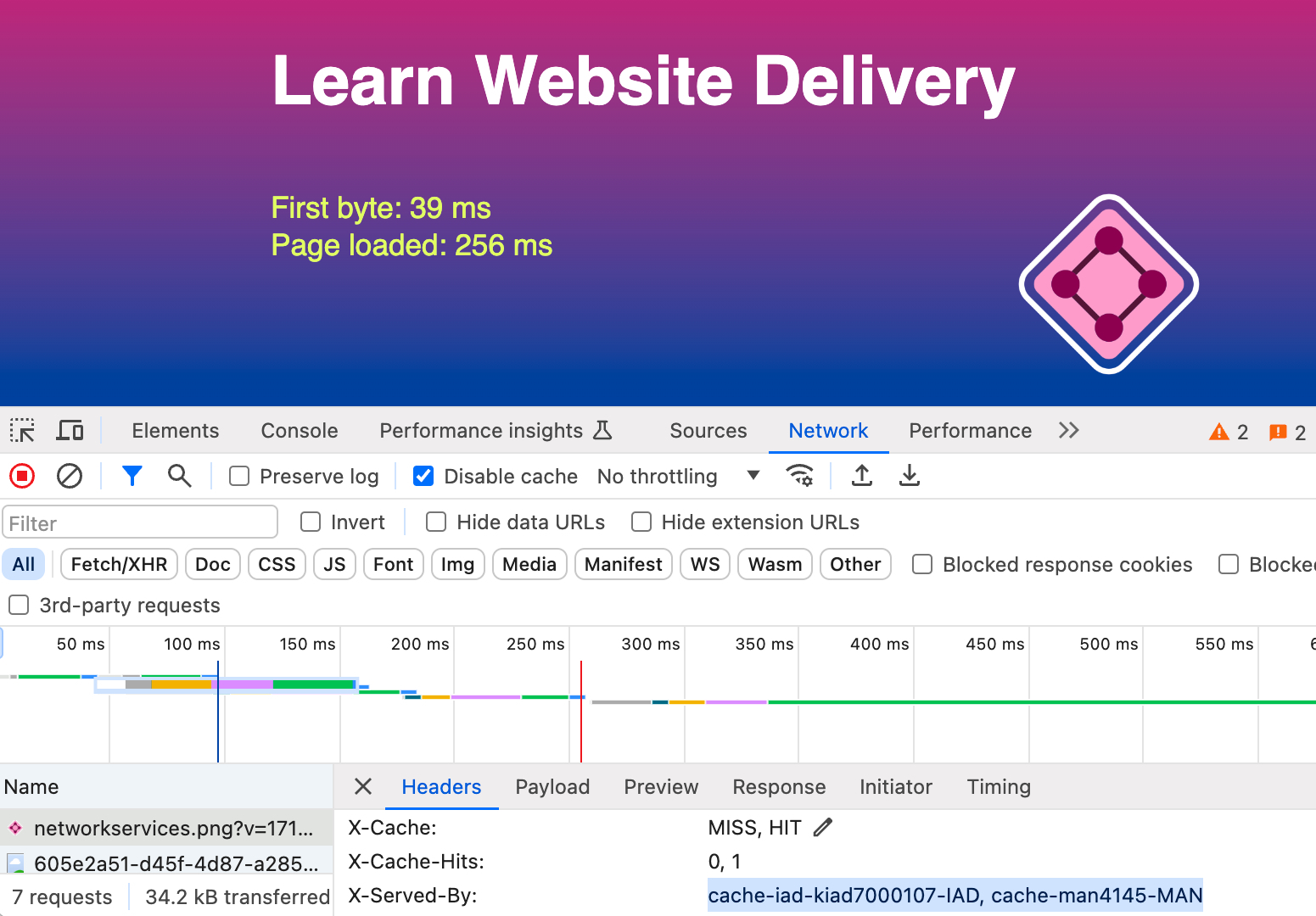
Task: Select the Img request type filter
Action: [457, 564]
